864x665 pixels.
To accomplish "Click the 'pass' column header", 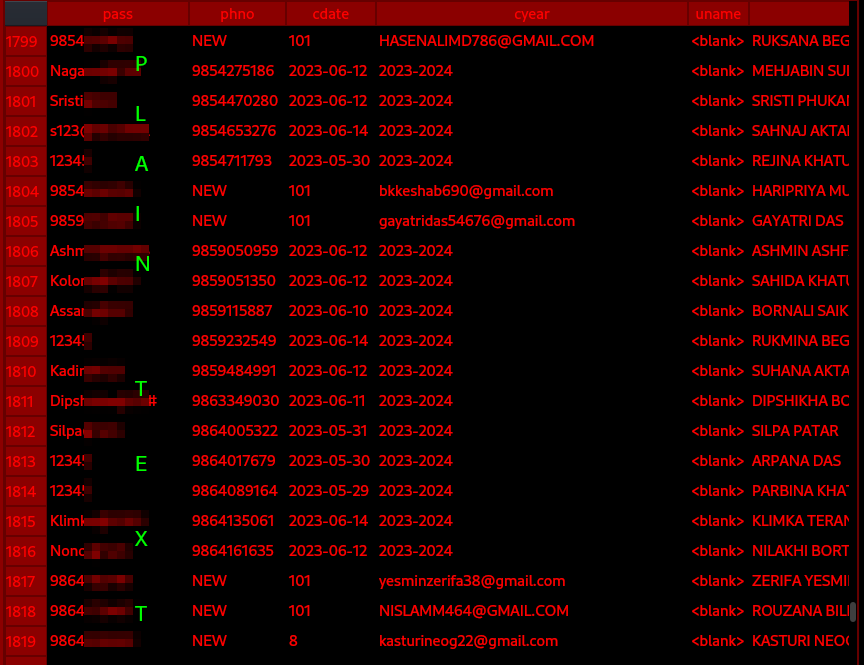I will (x=118, y=14).
